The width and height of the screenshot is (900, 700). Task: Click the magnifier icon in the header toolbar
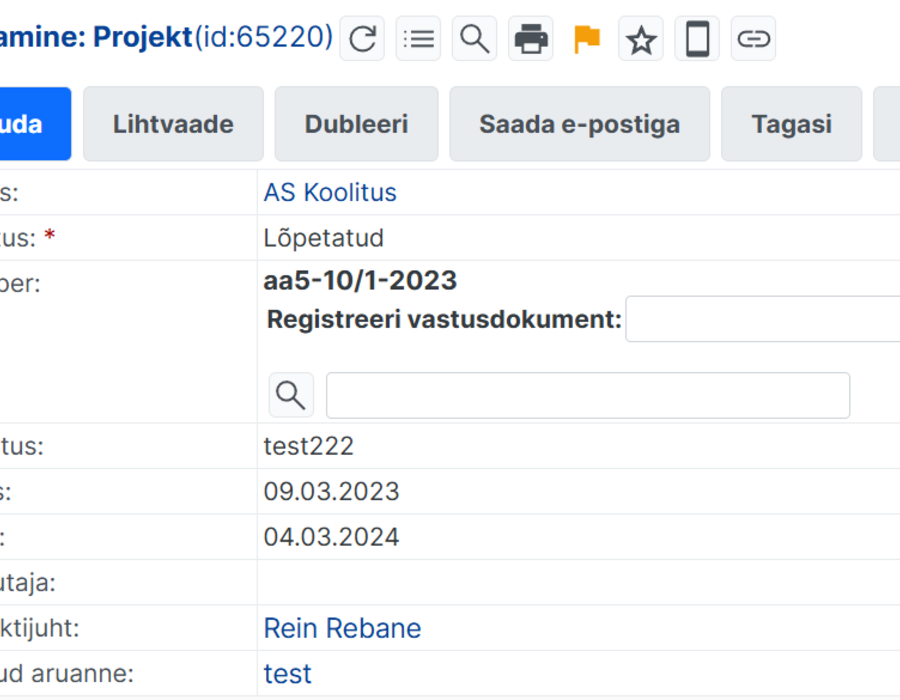(x=475, y=39)
